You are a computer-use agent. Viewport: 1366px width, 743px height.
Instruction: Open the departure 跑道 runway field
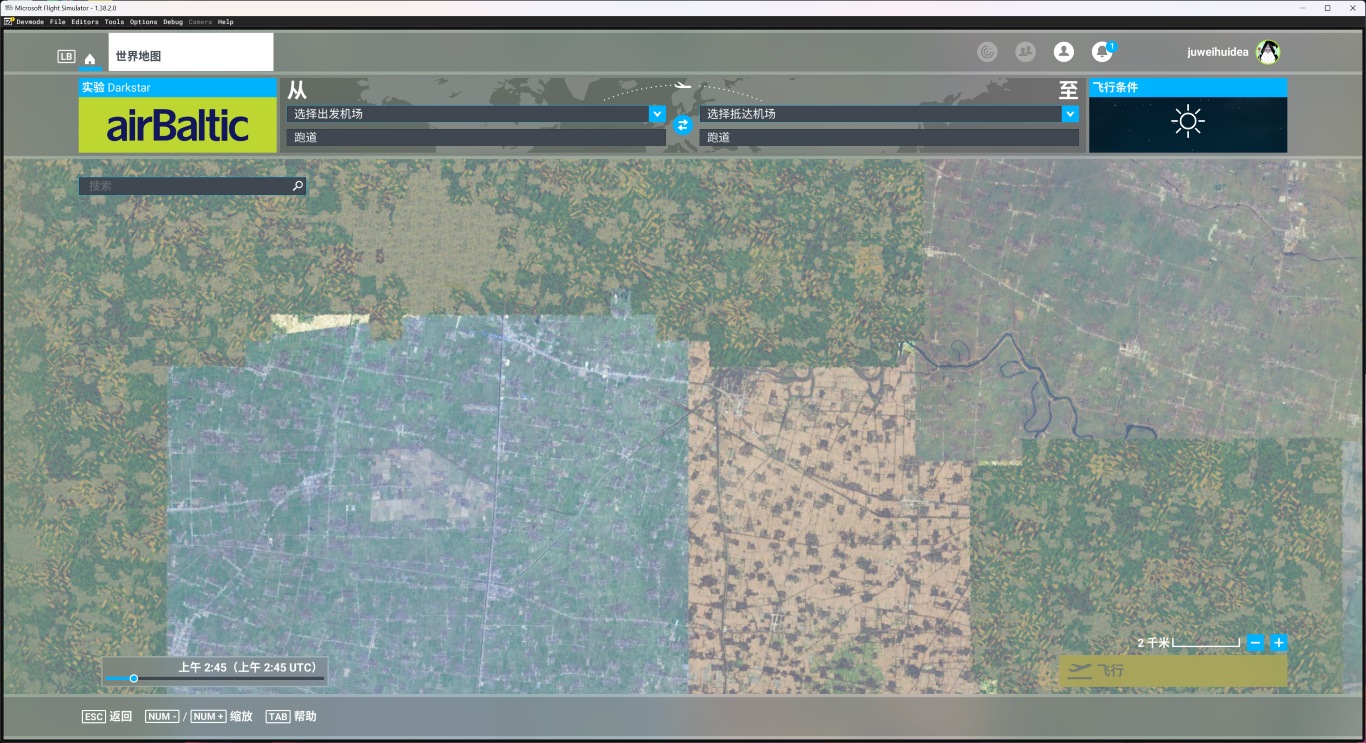(x=476, y=137)
